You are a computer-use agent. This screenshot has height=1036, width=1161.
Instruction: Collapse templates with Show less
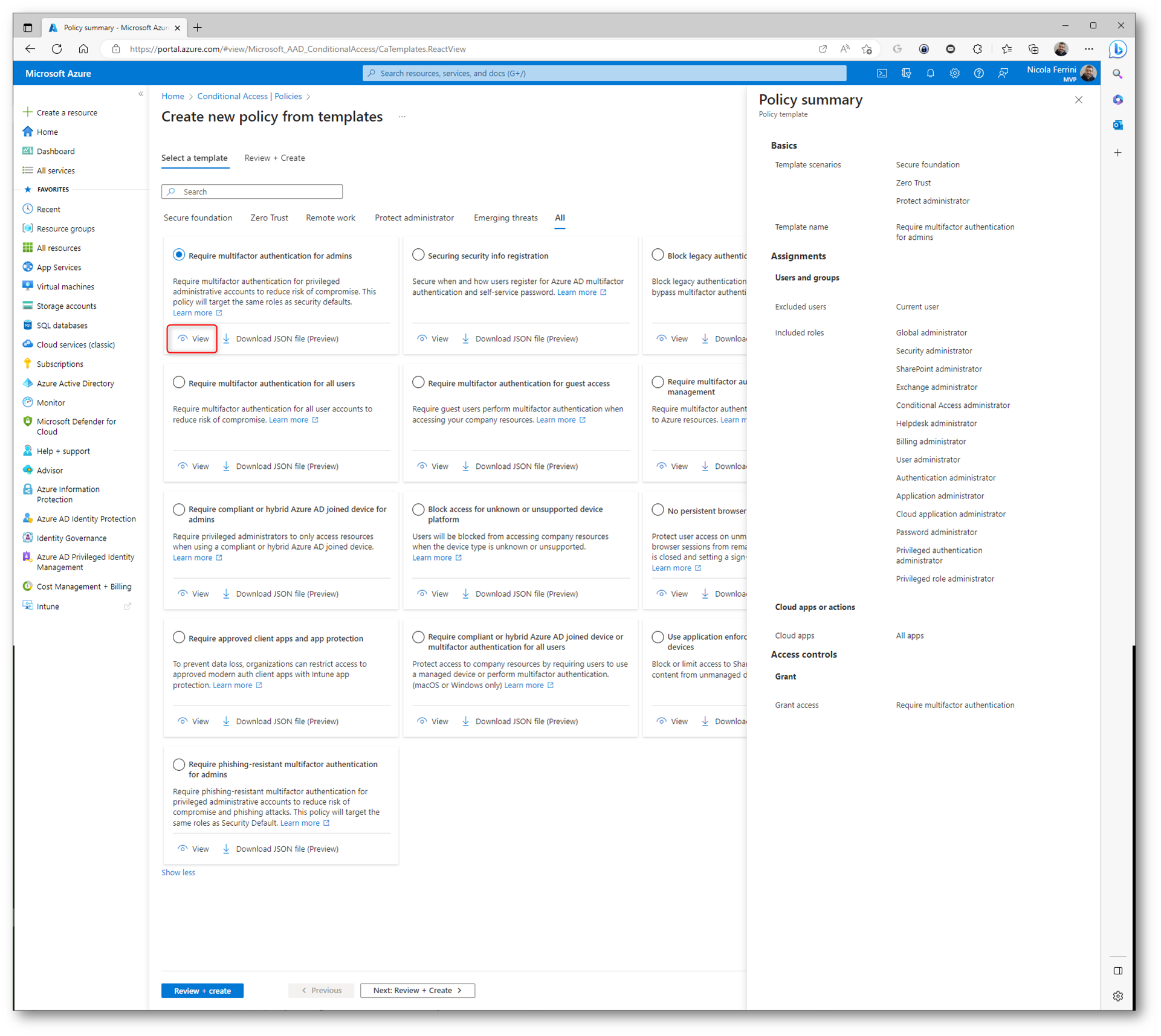178,872
